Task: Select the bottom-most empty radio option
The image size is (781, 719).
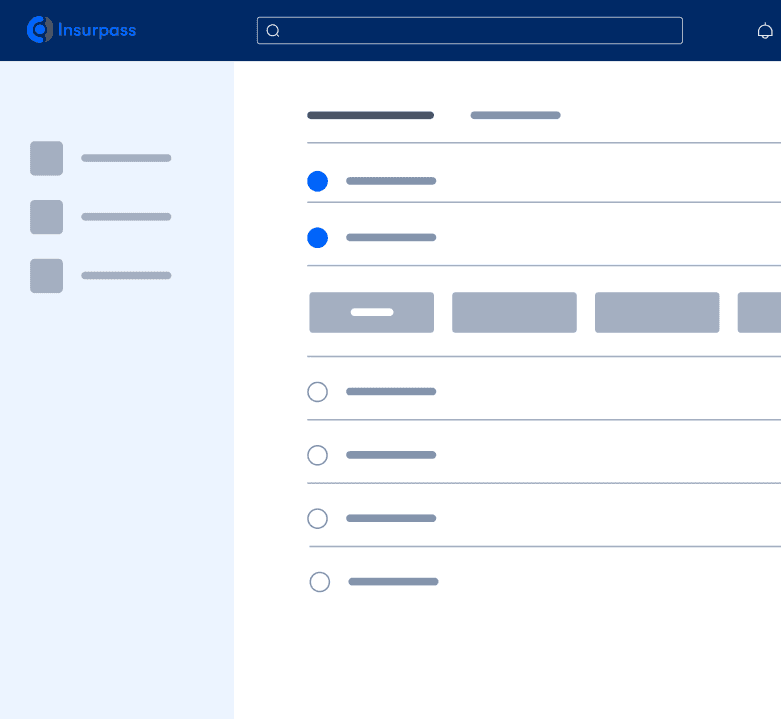Action: point(320,582)
